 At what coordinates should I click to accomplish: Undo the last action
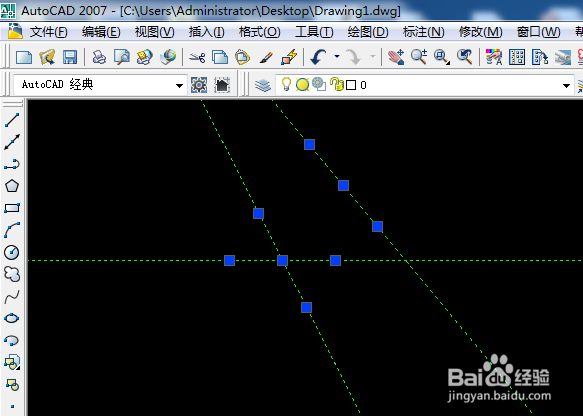[318, 57]
